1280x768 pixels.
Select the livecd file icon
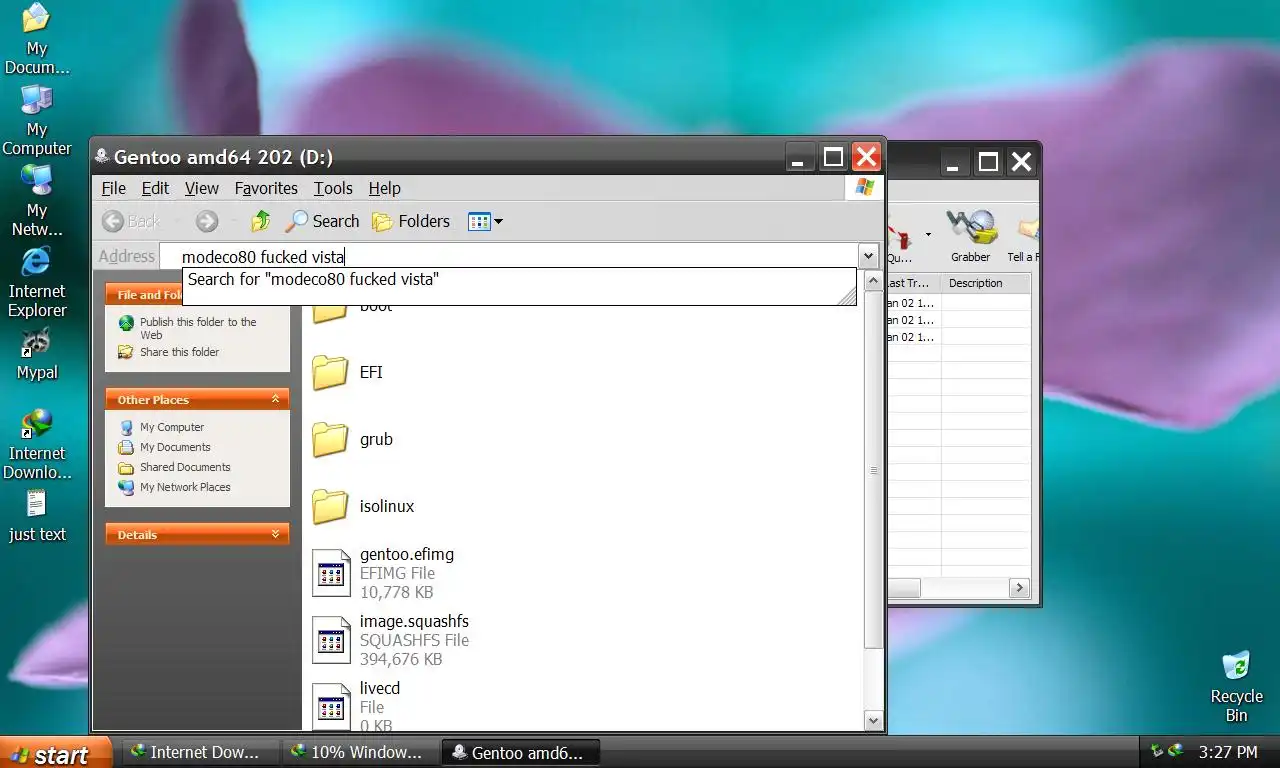[x=331, y=706]
